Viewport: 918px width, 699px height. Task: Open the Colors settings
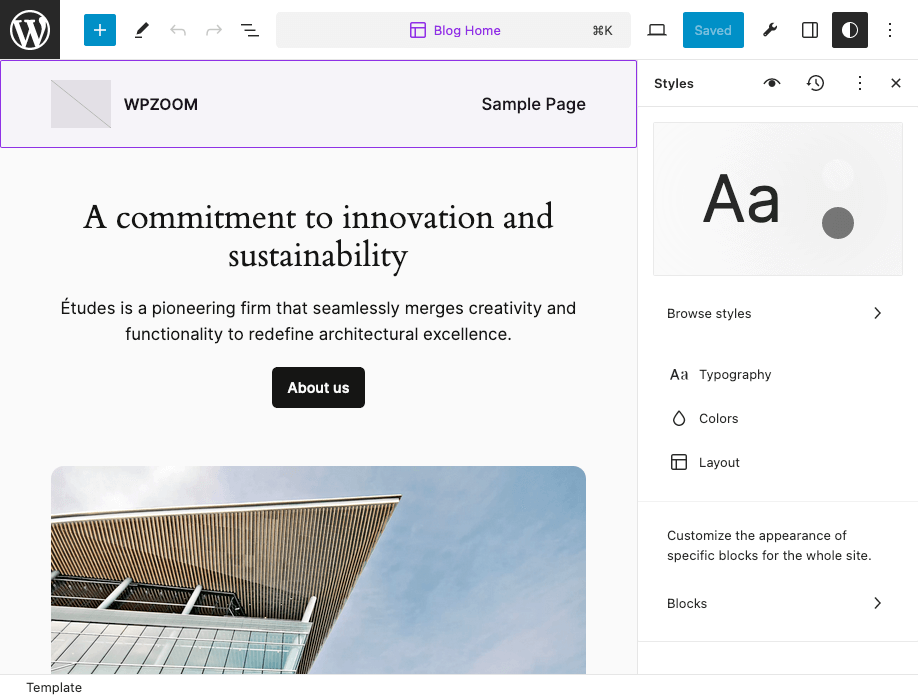[718, 418]
